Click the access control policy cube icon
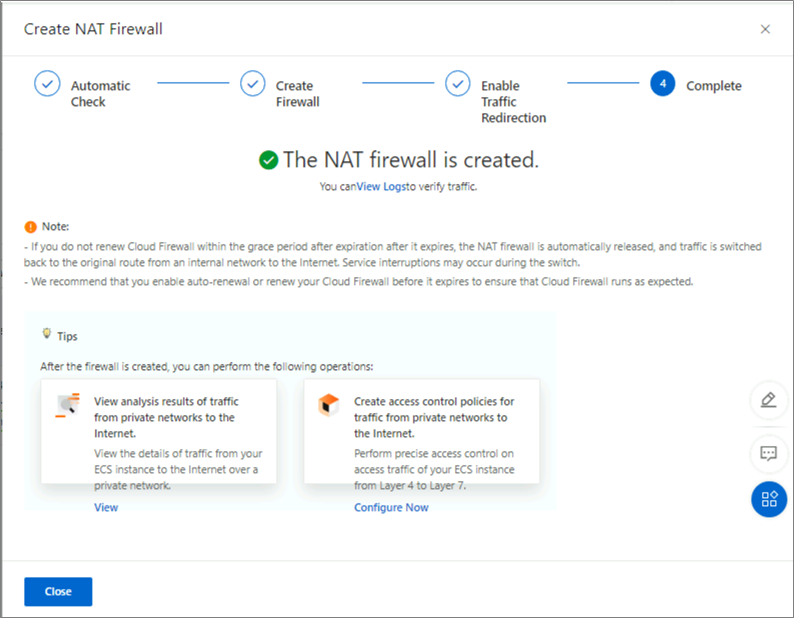Image resolution: width=794 pixels, height=618 pixels. tap(329, 405)
